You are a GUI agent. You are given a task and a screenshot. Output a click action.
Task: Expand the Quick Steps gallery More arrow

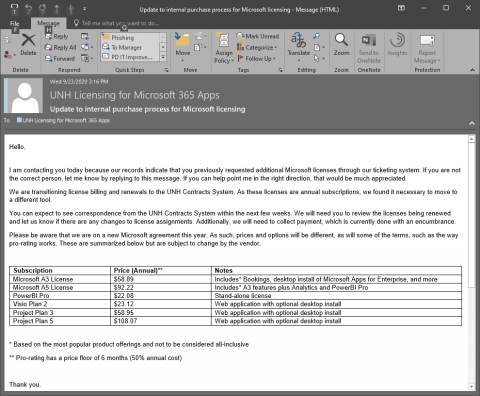163,57
